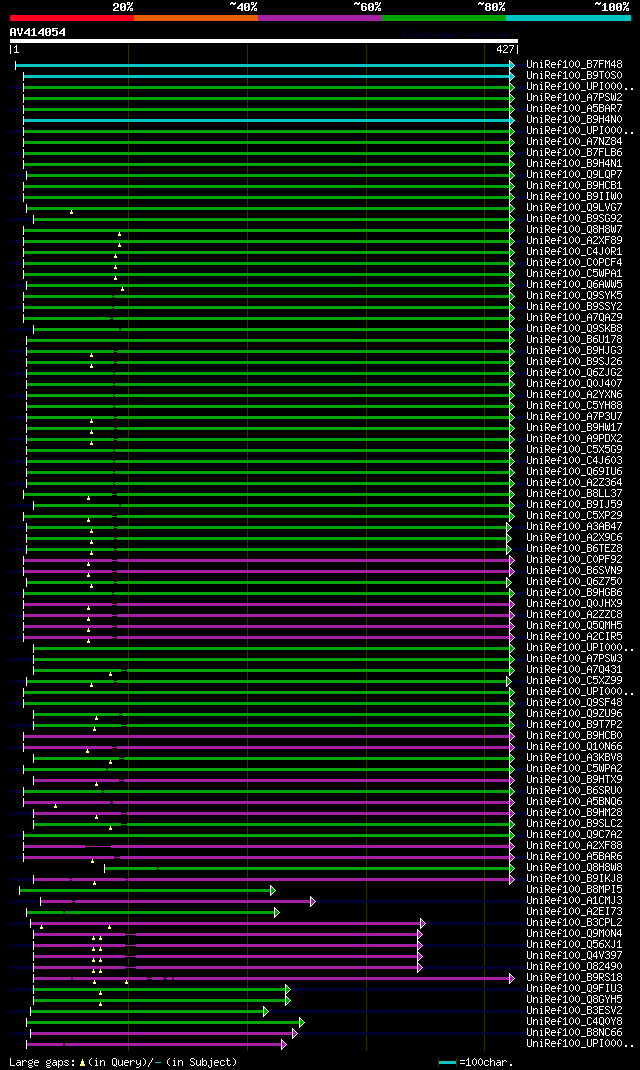Click the purple ~60% legend segment

(x=320, y=18)
